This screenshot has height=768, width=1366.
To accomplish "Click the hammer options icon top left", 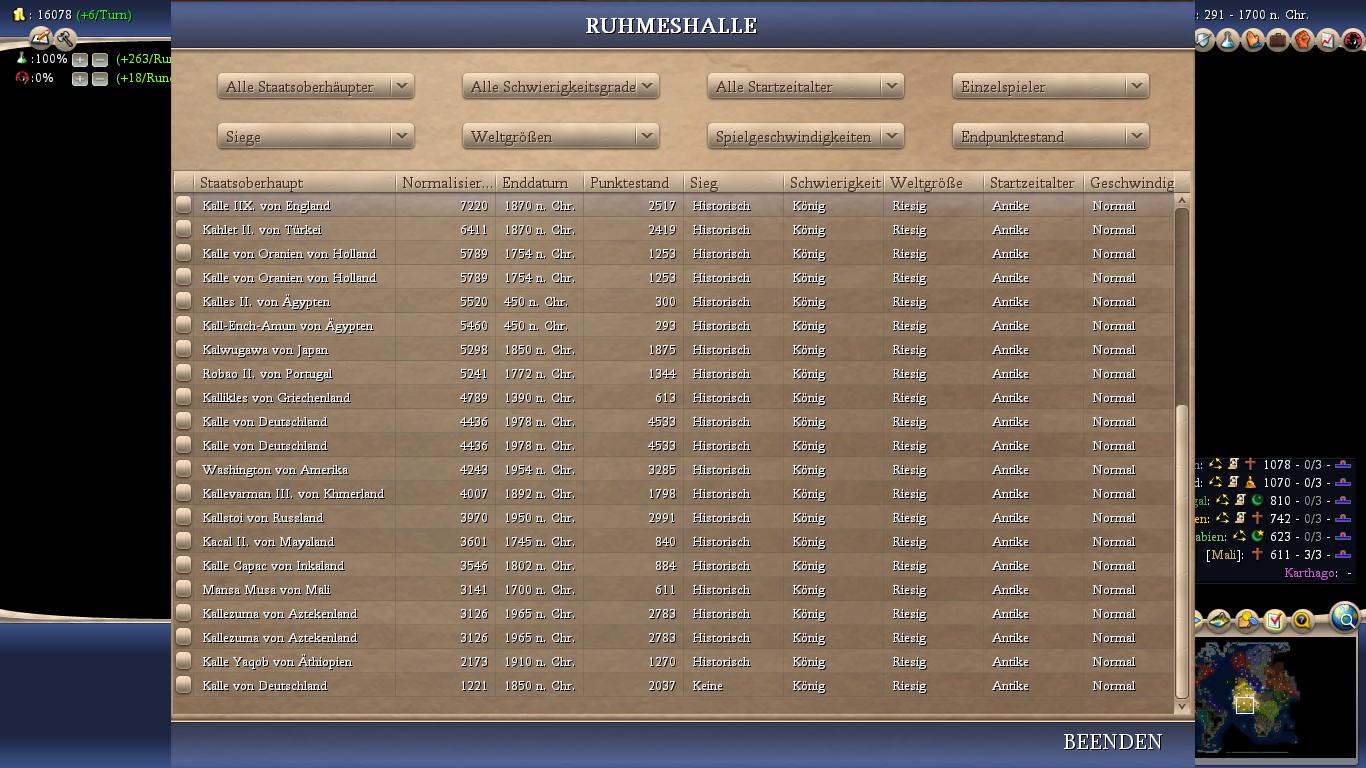I will click(65, 39).
